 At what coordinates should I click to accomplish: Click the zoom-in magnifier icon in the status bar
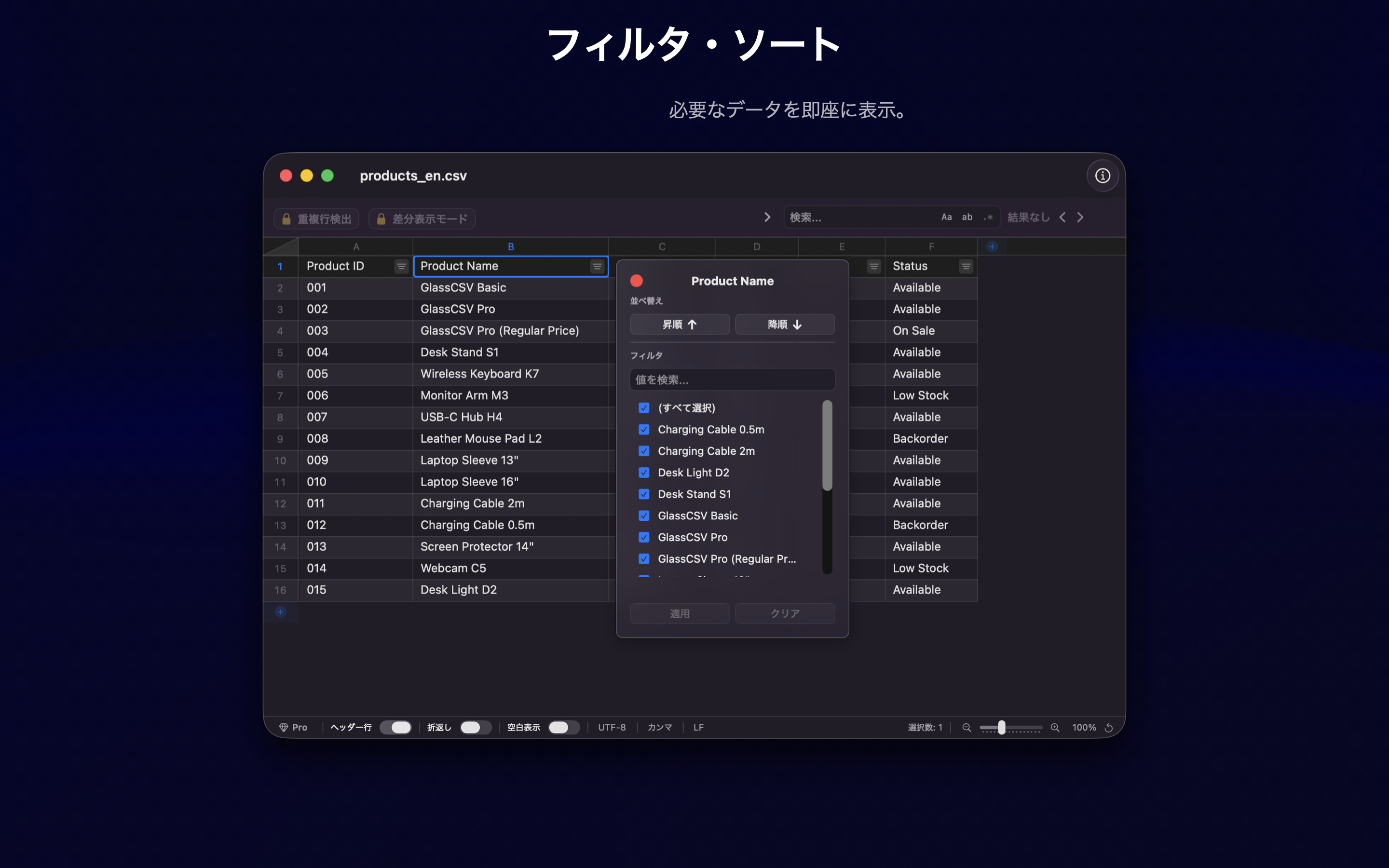(1055, 727)
